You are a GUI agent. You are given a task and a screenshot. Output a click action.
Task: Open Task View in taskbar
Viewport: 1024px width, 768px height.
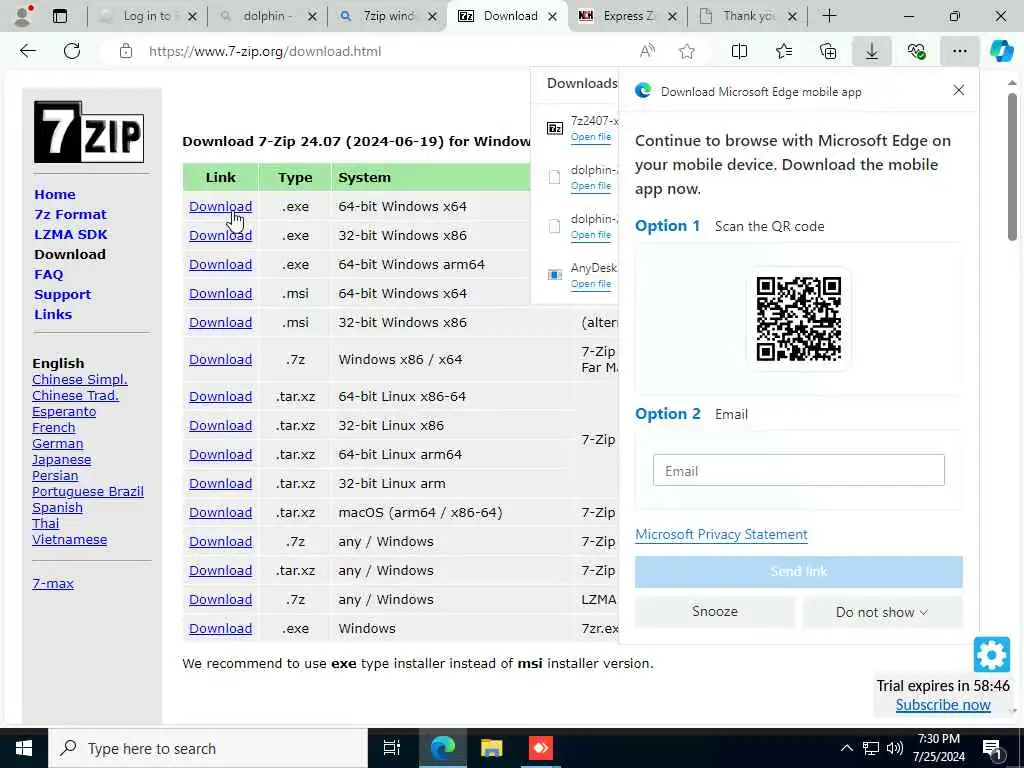tap(391, 748)
